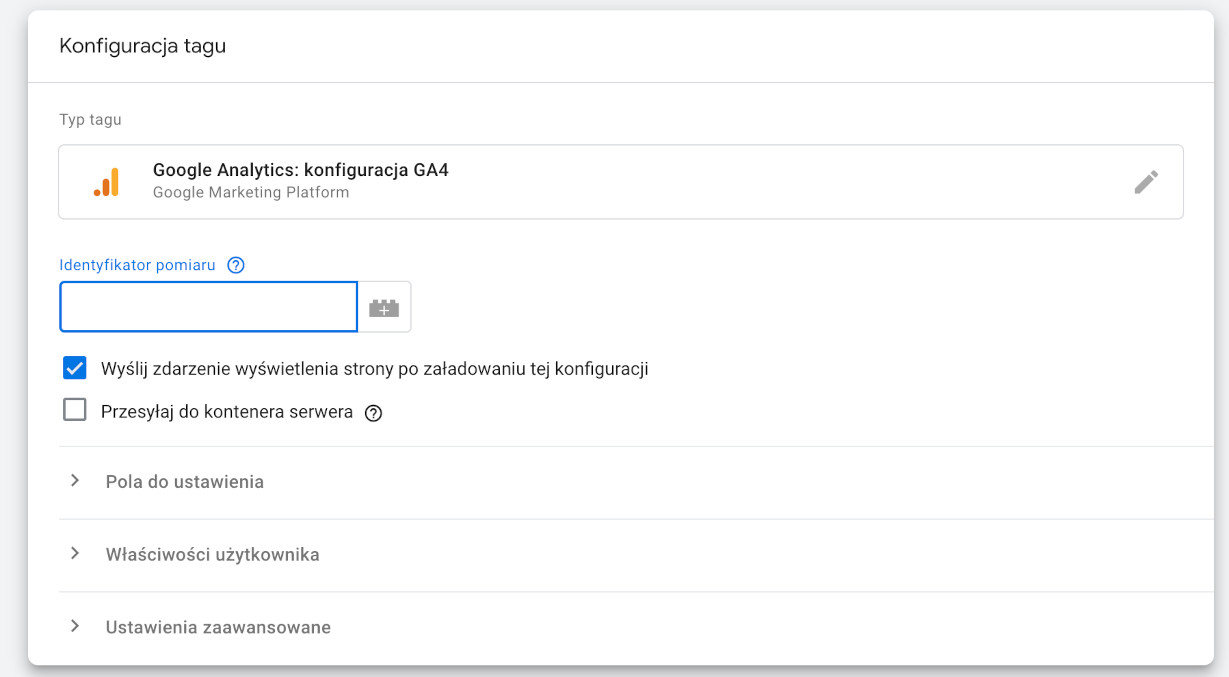
Task: Click Wyślij zdarzenie wyświetlenia strony label text
Action: coord(375,369)
